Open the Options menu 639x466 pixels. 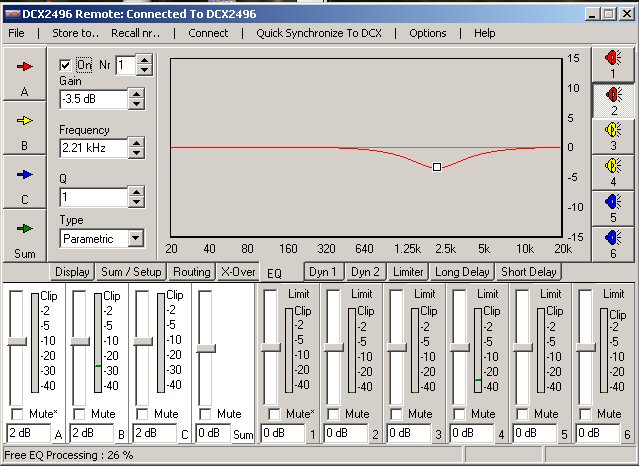click(x=427, y=33)
